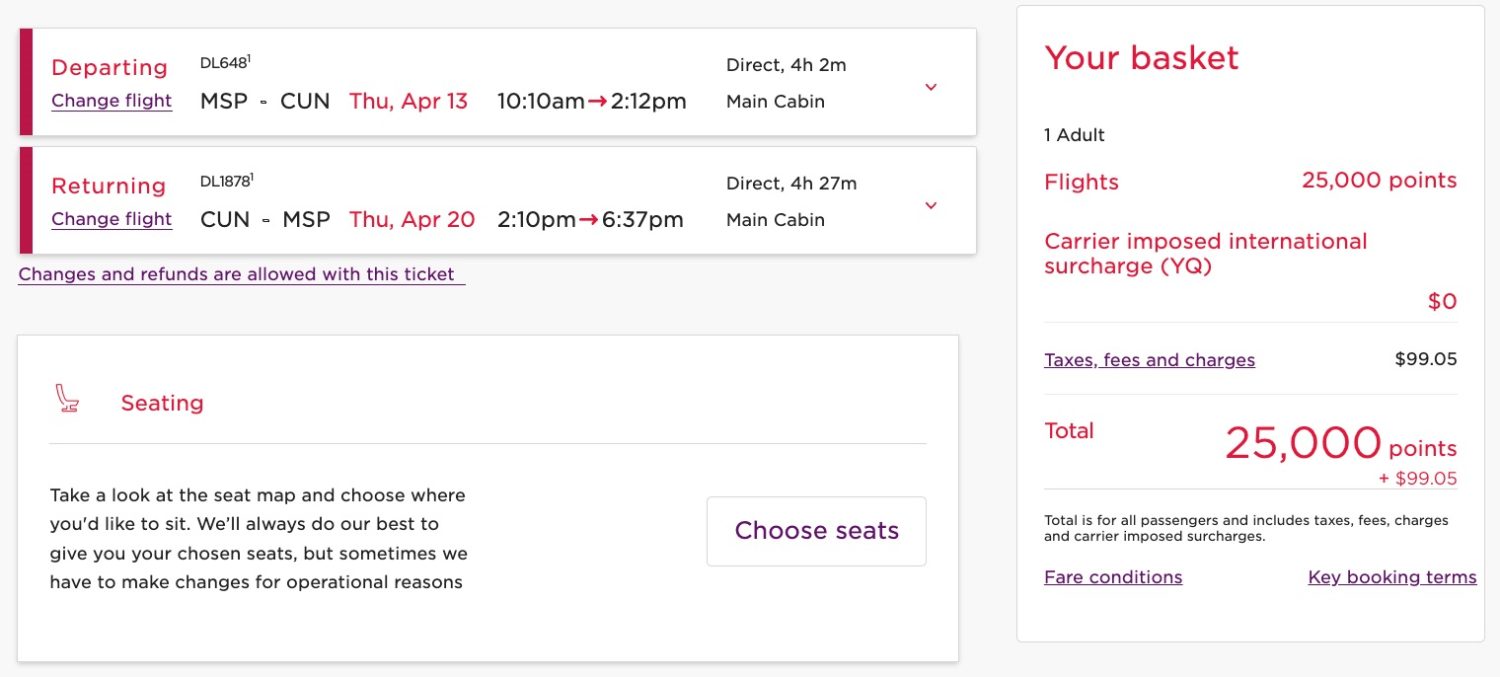The width and height of the screenshot is (1500, 677).
Task: Click the red arrow between 2:10pm and 6:37pm
Action: (x=589, y=220)
